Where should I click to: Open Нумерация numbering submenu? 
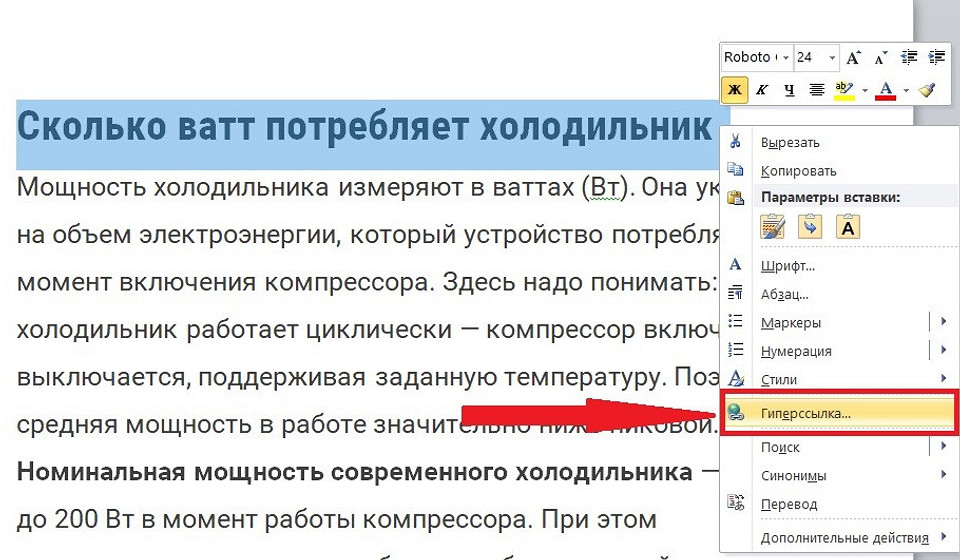(x=796, y=351)
